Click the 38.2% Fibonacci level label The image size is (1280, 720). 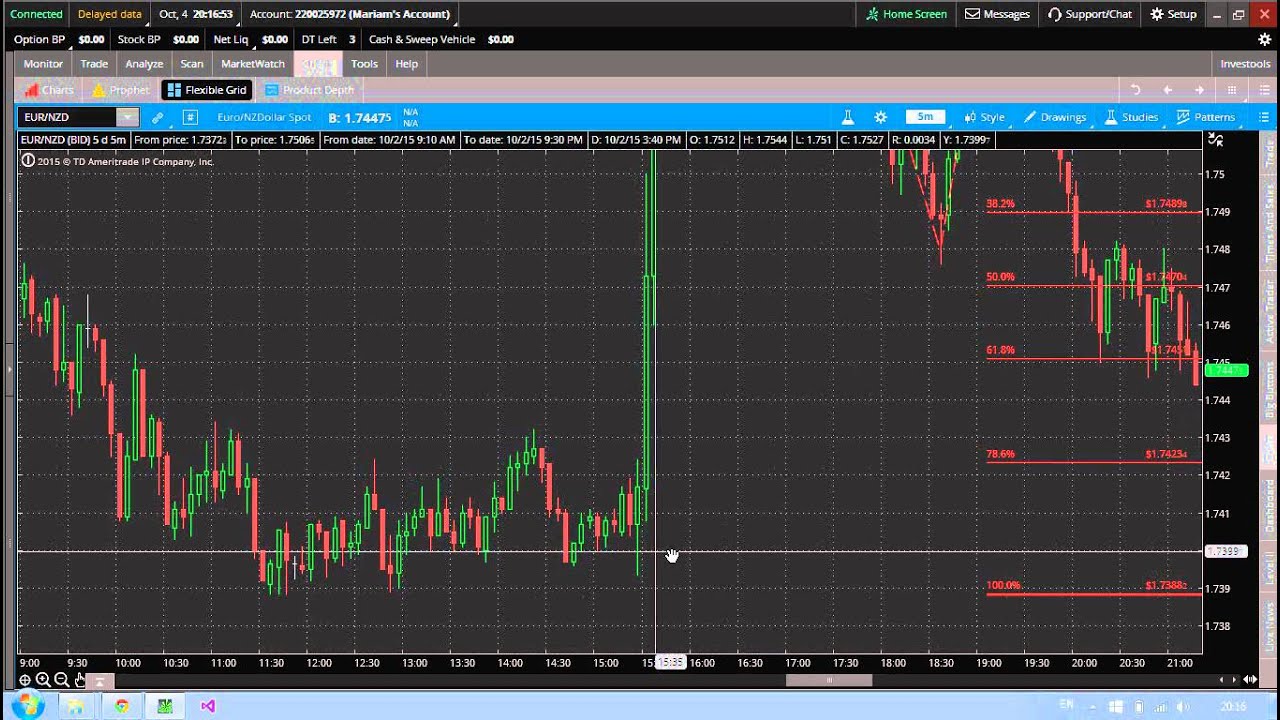click(1000, 203)
